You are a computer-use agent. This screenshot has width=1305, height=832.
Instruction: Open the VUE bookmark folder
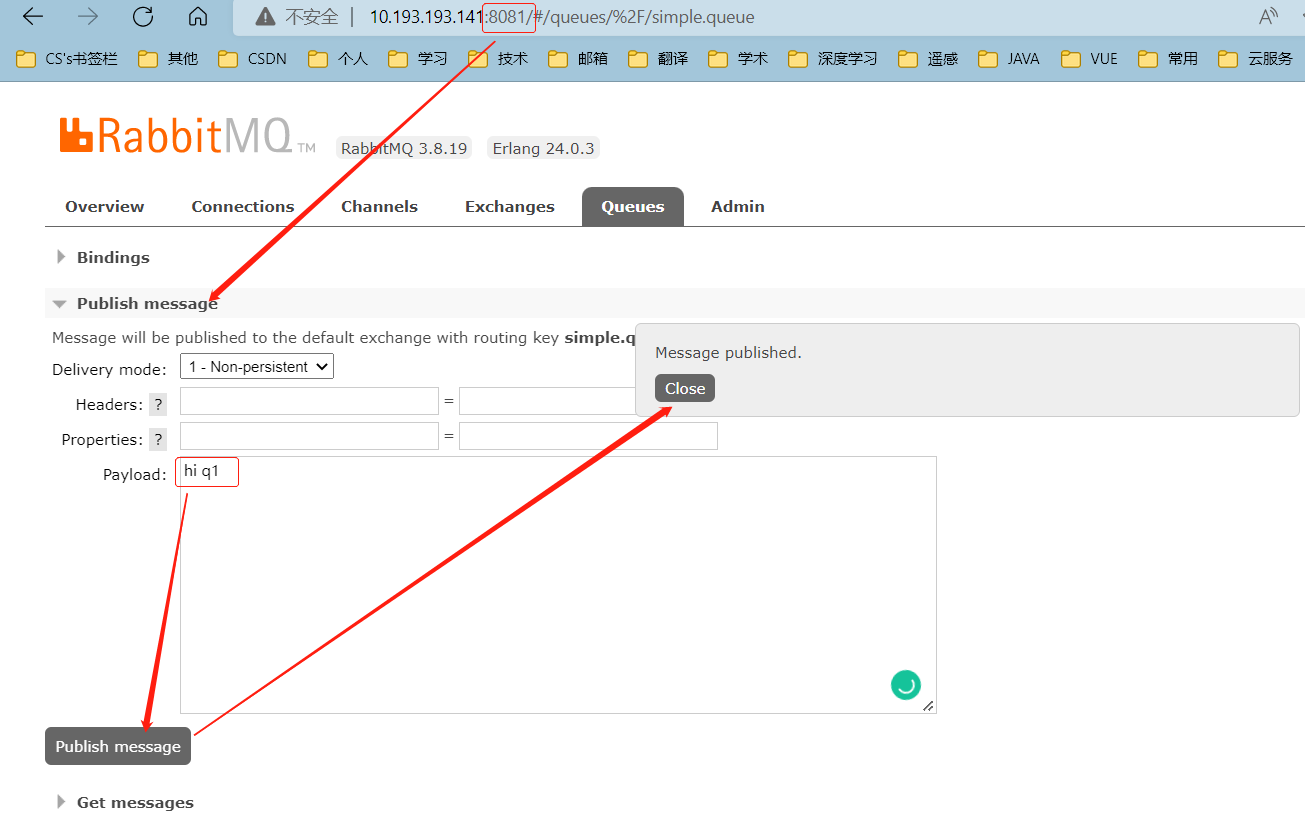1090,59
